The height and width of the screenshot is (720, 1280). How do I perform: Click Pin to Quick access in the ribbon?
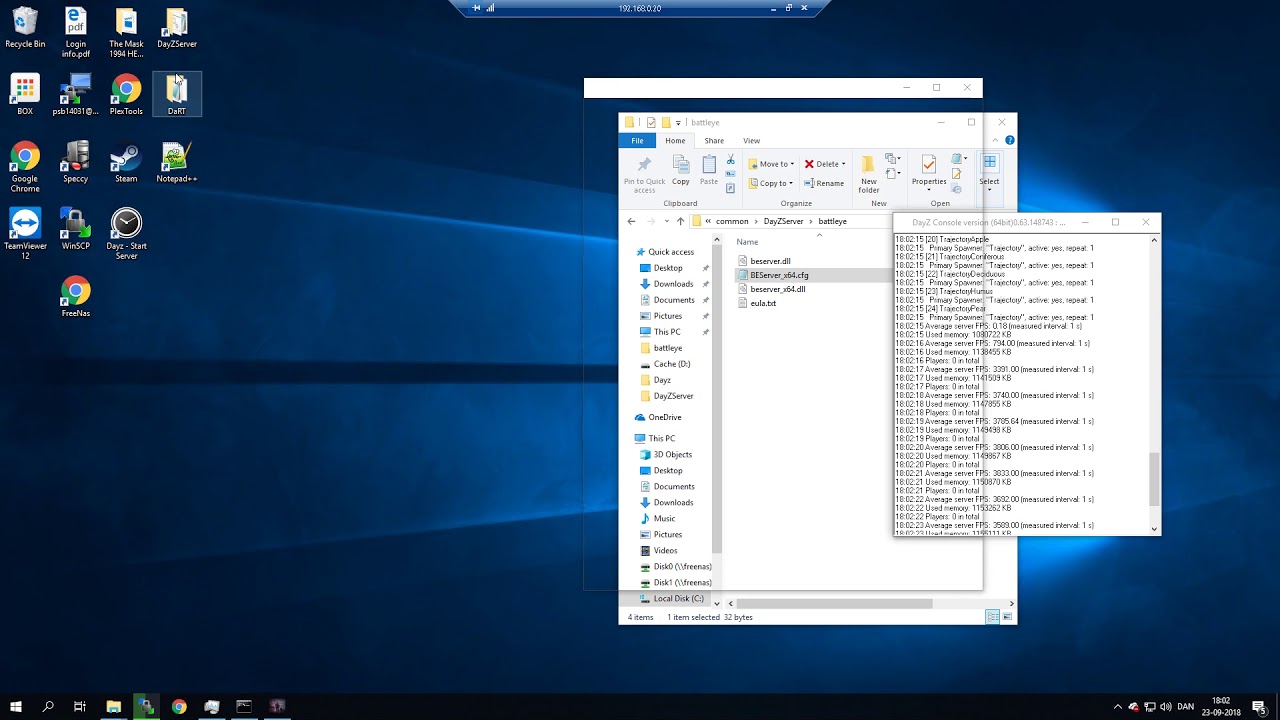pos(644,173)
